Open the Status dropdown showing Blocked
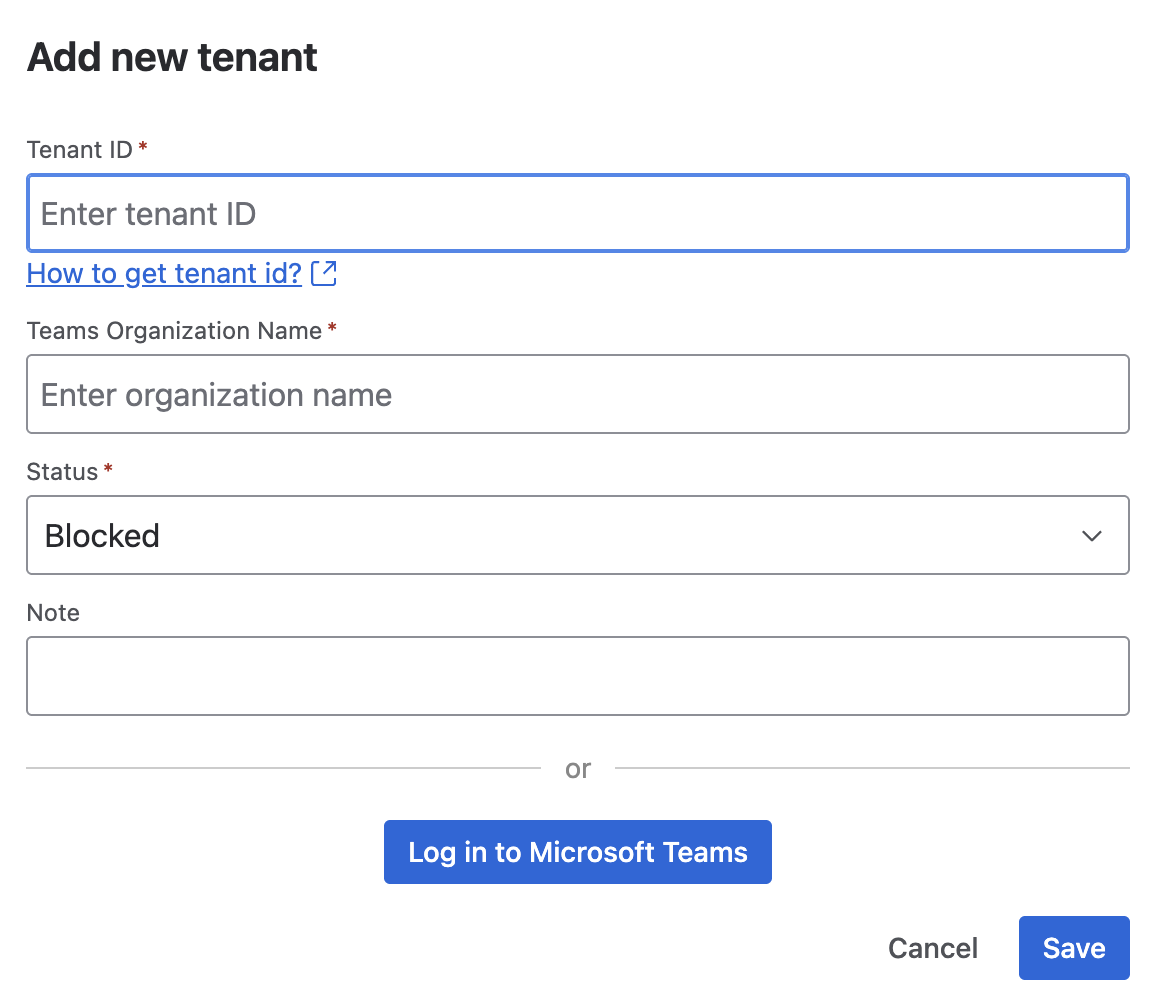 pyautogui.click(x=578, y=535)
